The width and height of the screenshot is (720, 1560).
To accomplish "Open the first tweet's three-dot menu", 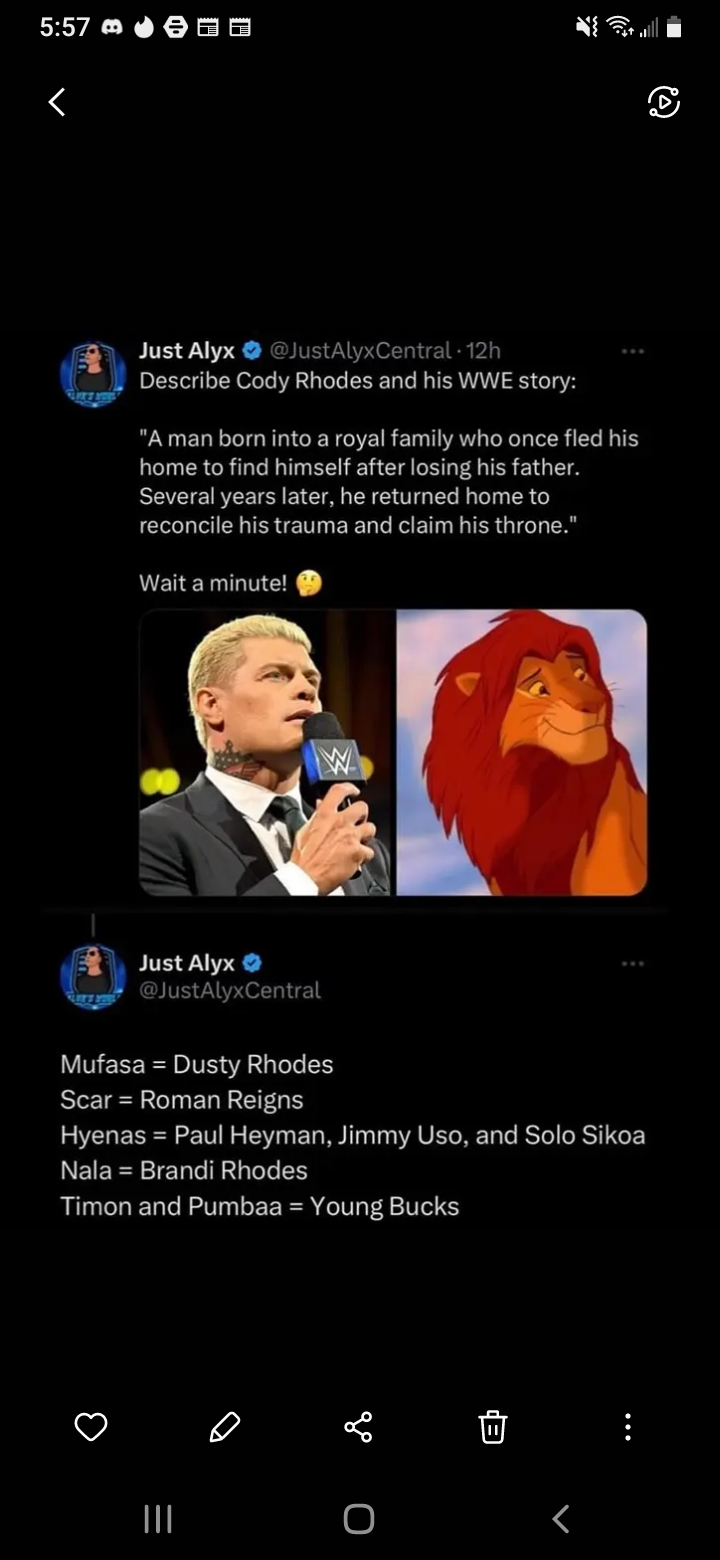I will tap(632, 351).
